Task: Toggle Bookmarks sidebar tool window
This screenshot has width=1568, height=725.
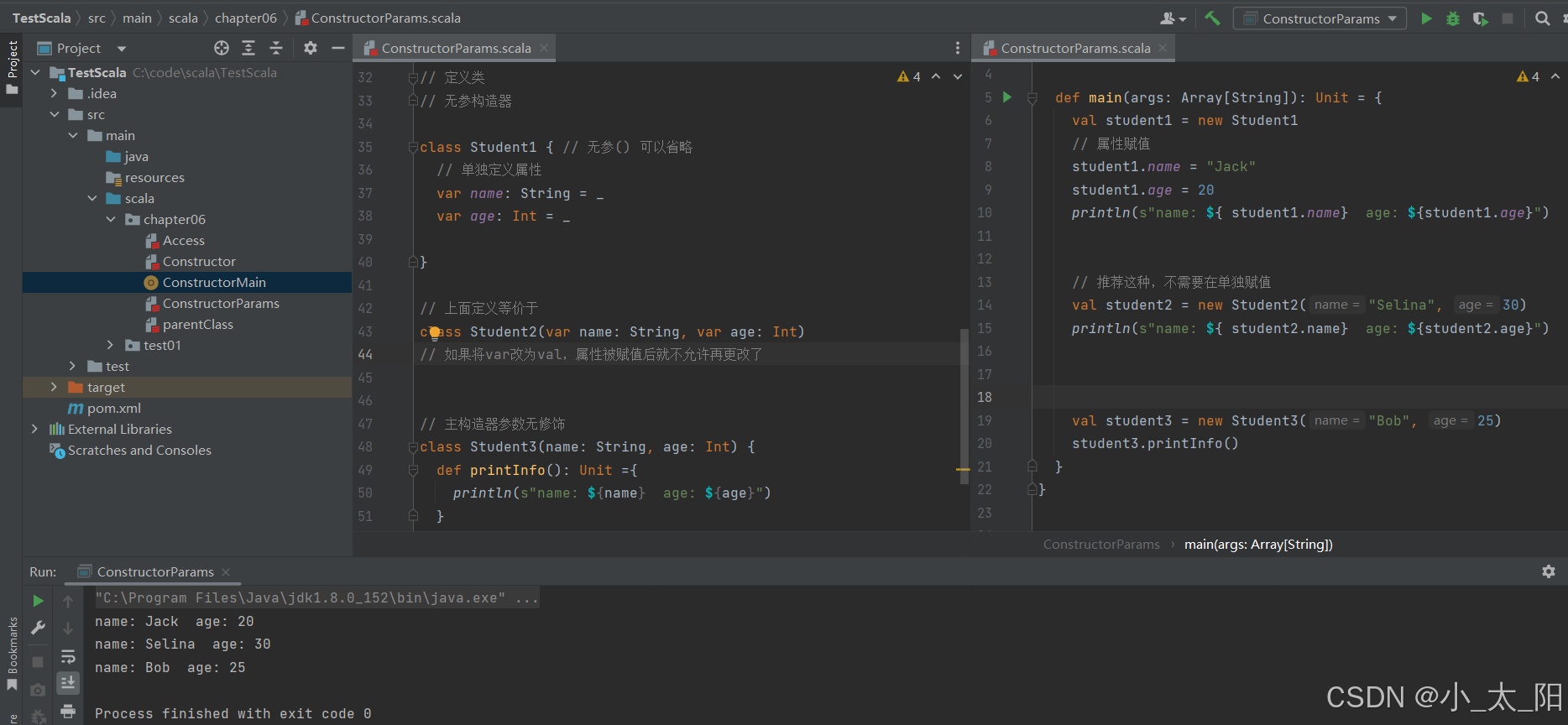Action: pos(12,655)
